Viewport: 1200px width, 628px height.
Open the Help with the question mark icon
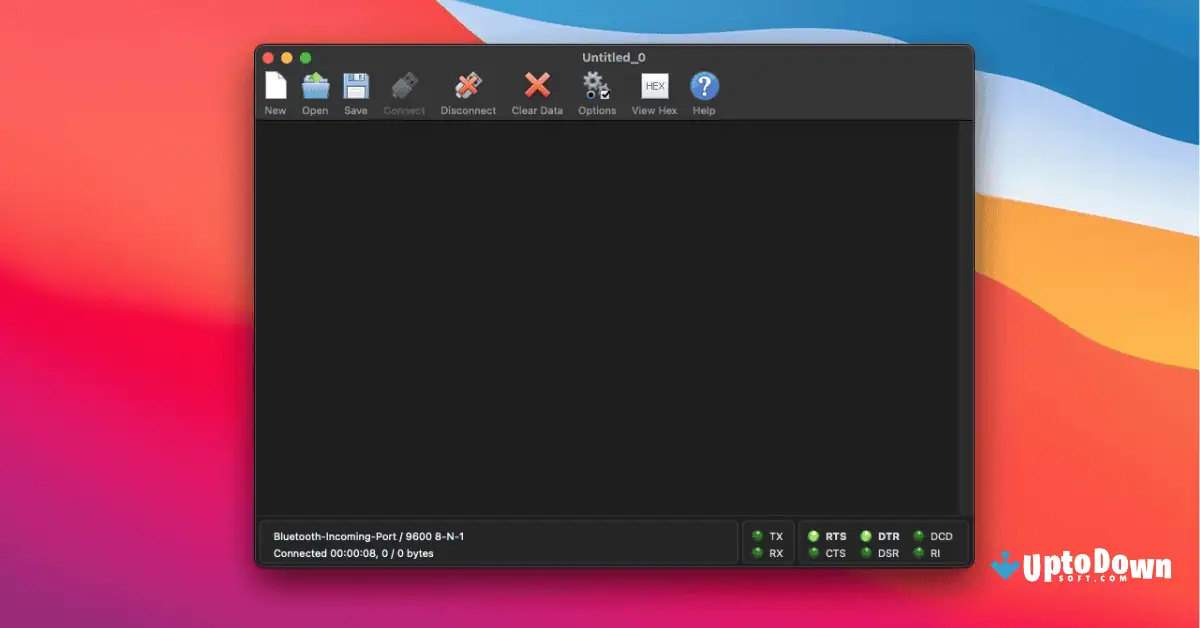coord(704,90)
